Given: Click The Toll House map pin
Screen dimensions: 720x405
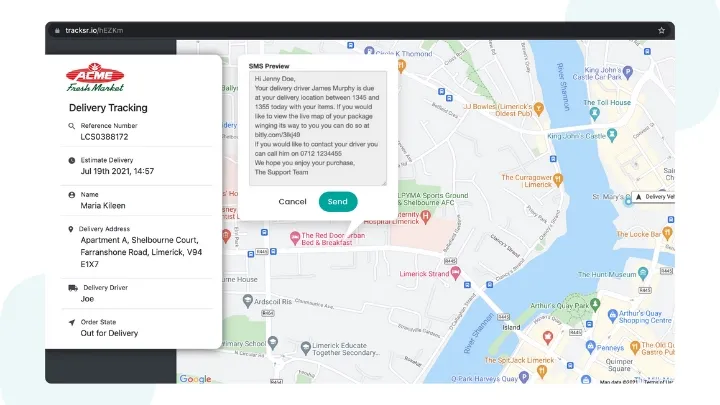Looking at the screenshot, I should 595,113.
